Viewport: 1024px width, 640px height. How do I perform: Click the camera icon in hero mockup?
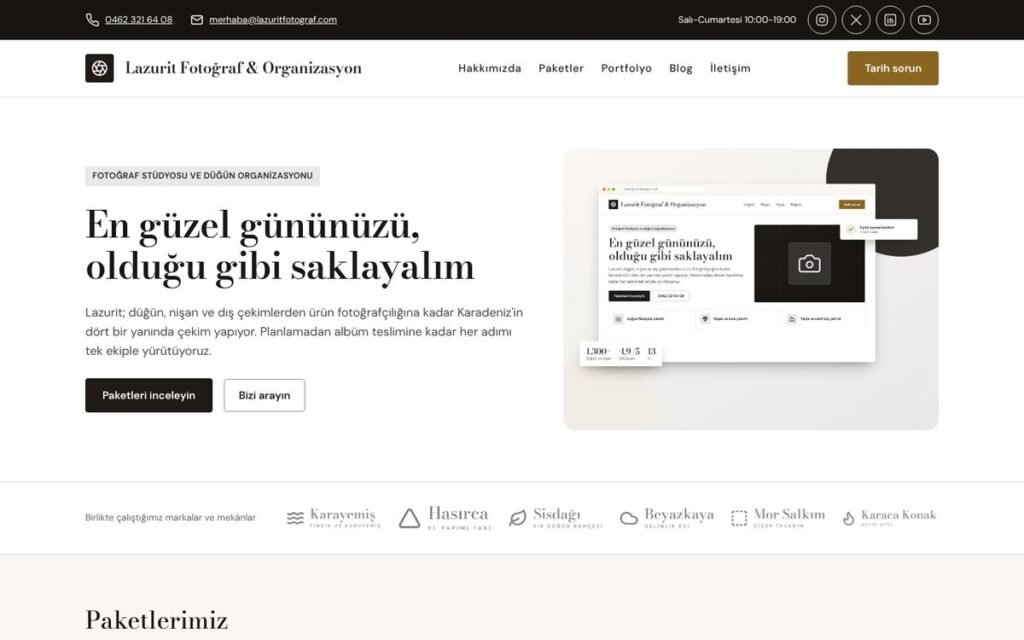click(x=809, y=264)
